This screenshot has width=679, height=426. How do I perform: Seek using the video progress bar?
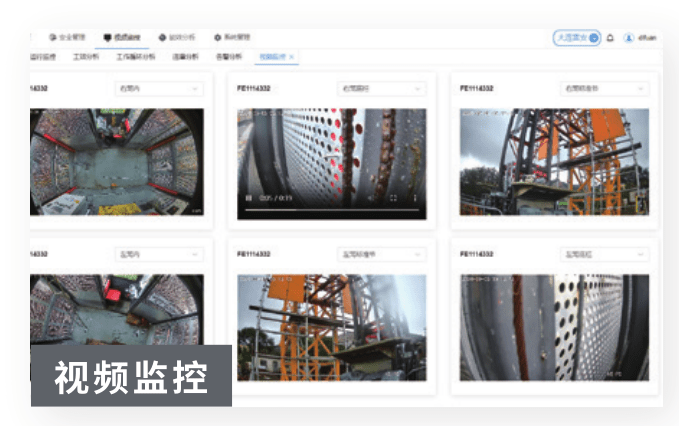click(x=330, y=210)
